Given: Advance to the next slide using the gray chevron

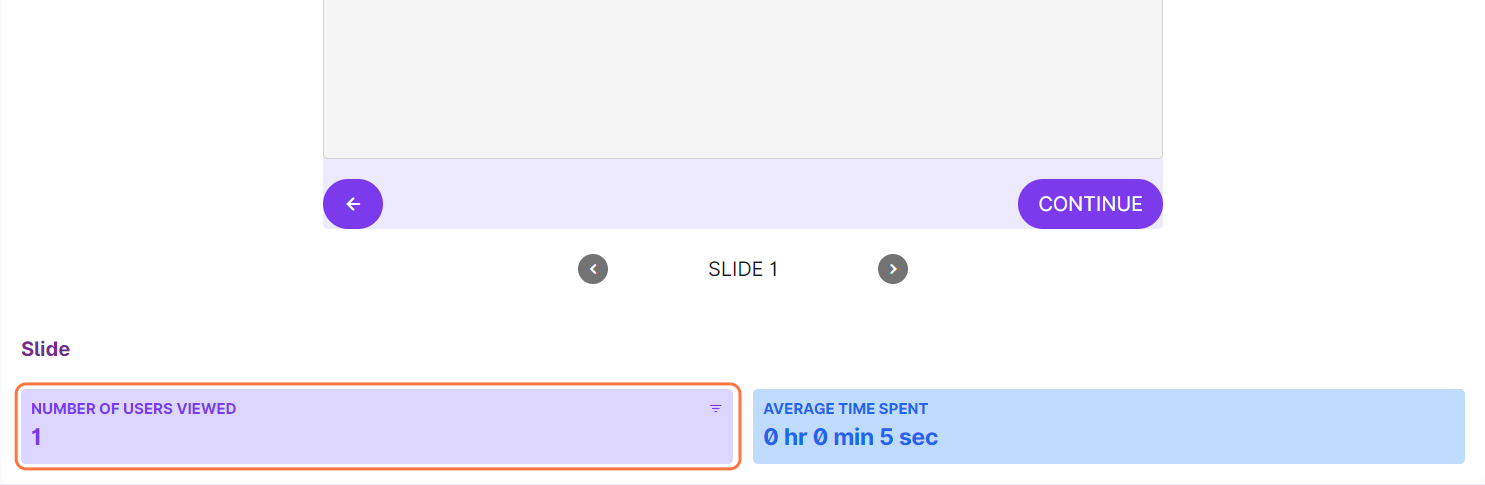Looking at the screenshot, I should (x=893, y=269).
